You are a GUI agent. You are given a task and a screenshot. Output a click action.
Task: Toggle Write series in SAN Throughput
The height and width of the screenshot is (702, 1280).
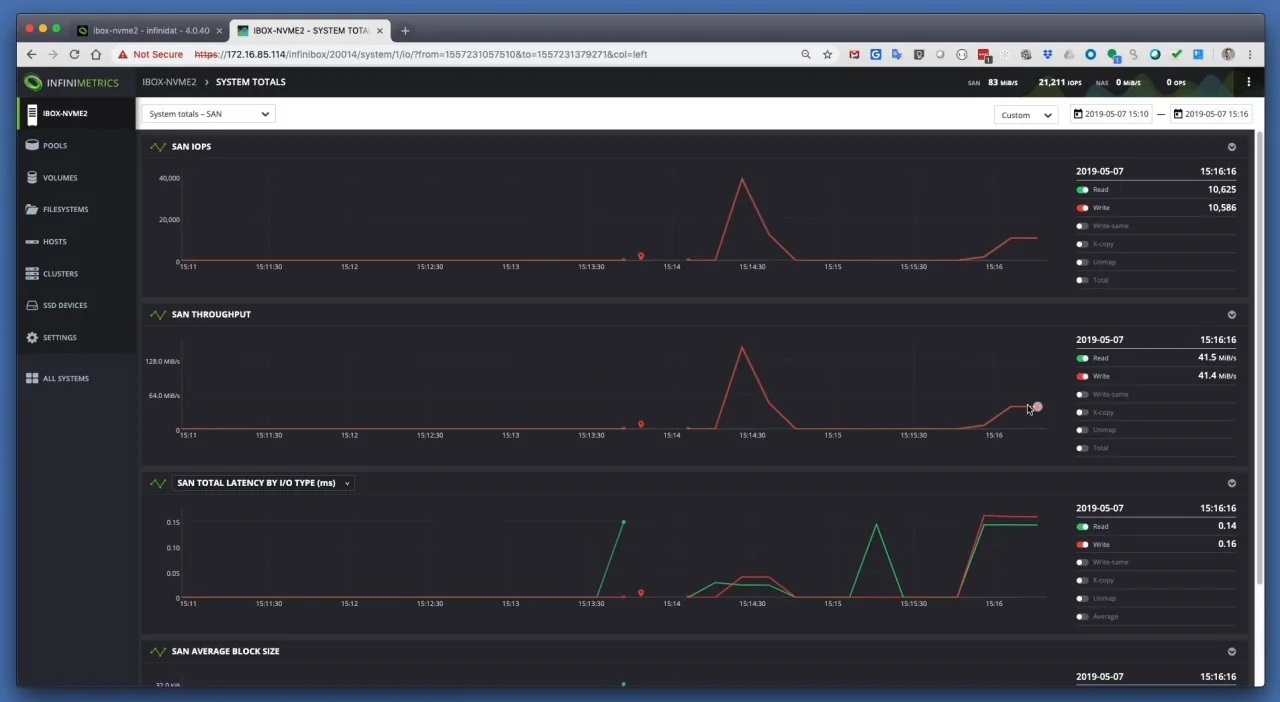[1083, 376]
